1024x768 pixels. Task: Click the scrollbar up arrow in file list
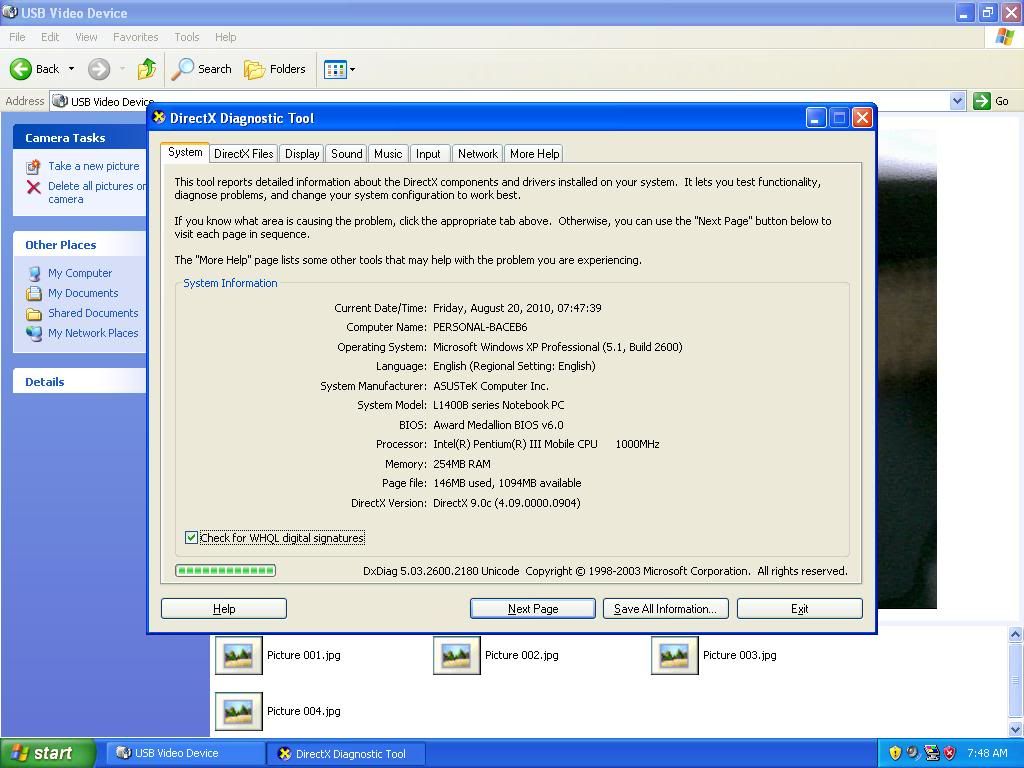click(x=1015, y=634)
